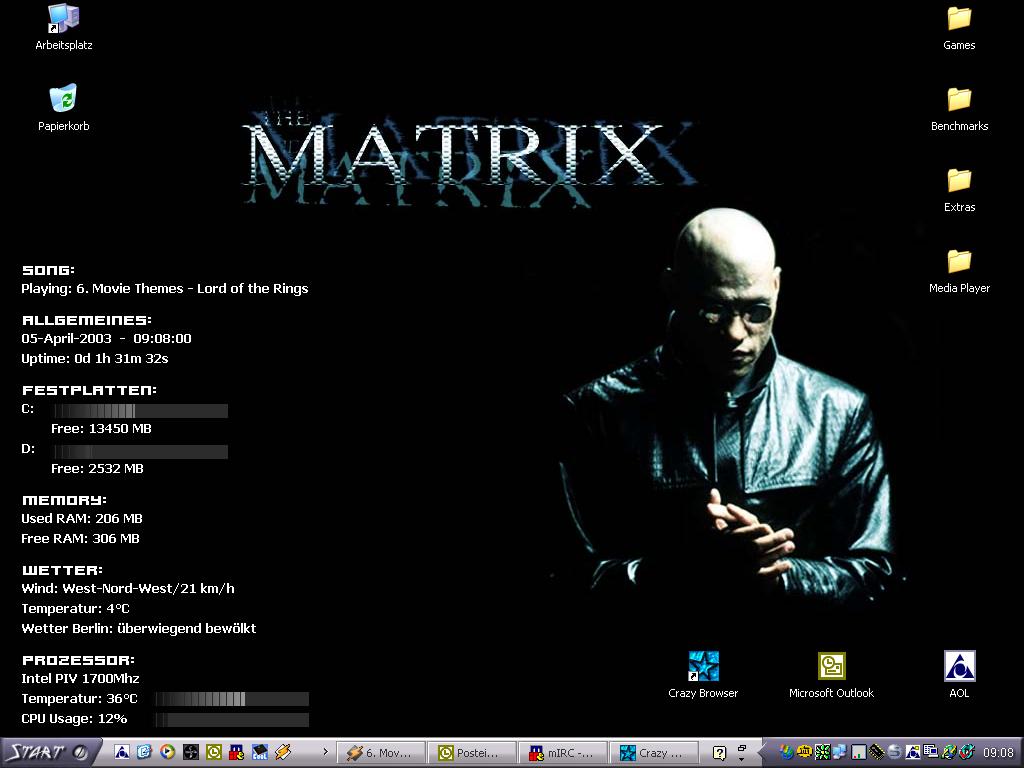Click 'Wetter Berlin: überwiegend bewölkt' text
Image resolution: width=1024 pixels, height=768 pixels.
pyautogui.click(x=138, y=628)
